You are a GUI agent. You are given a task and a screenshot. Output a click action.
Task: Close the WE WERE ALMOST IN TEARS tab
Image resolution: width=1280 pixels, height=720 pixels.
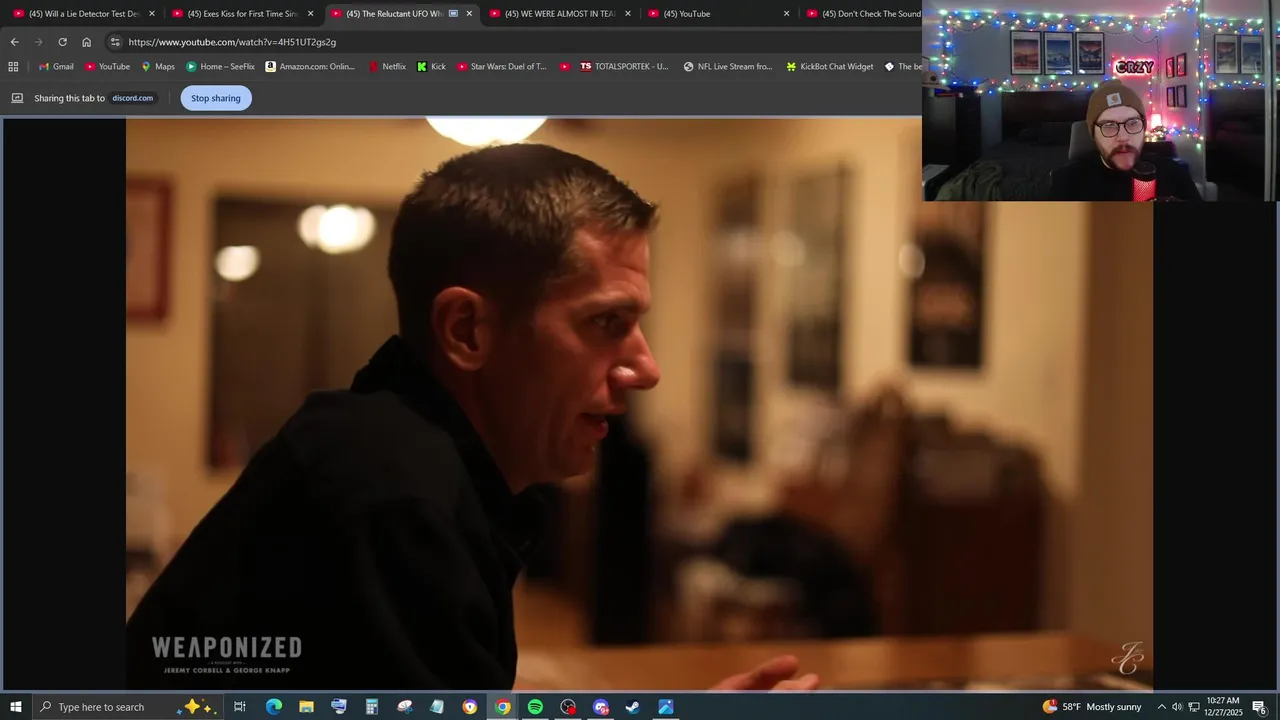[628, 14]
